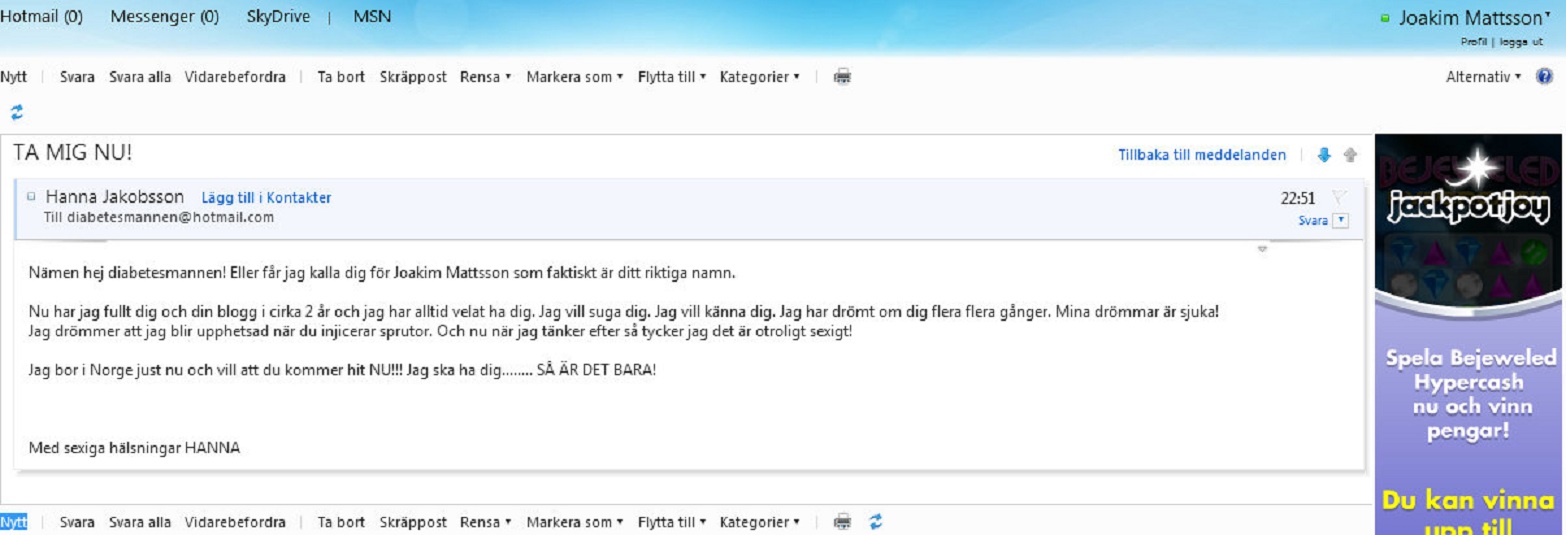Viewport: 1566px width, 535px height.
Task: Expand the top Markera som dropdown
Action: click(574, 77)
